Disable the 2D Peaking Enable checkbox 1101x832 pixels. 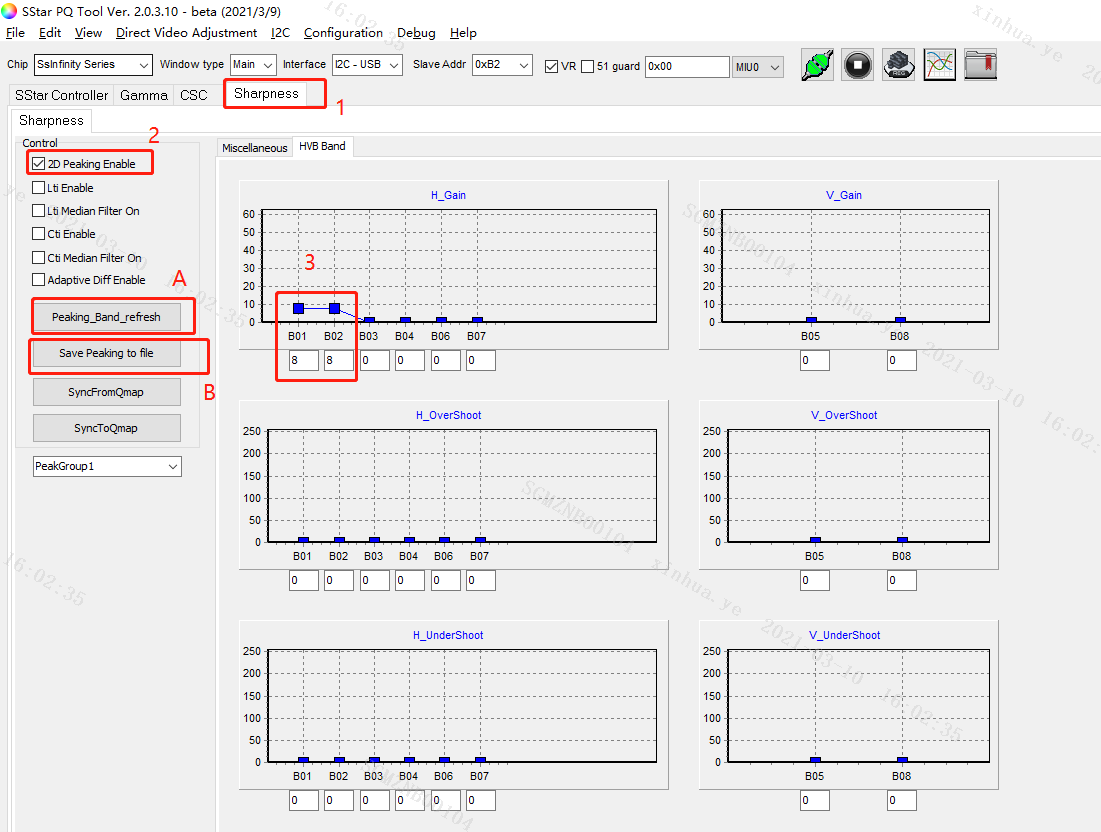coord(39,164)
